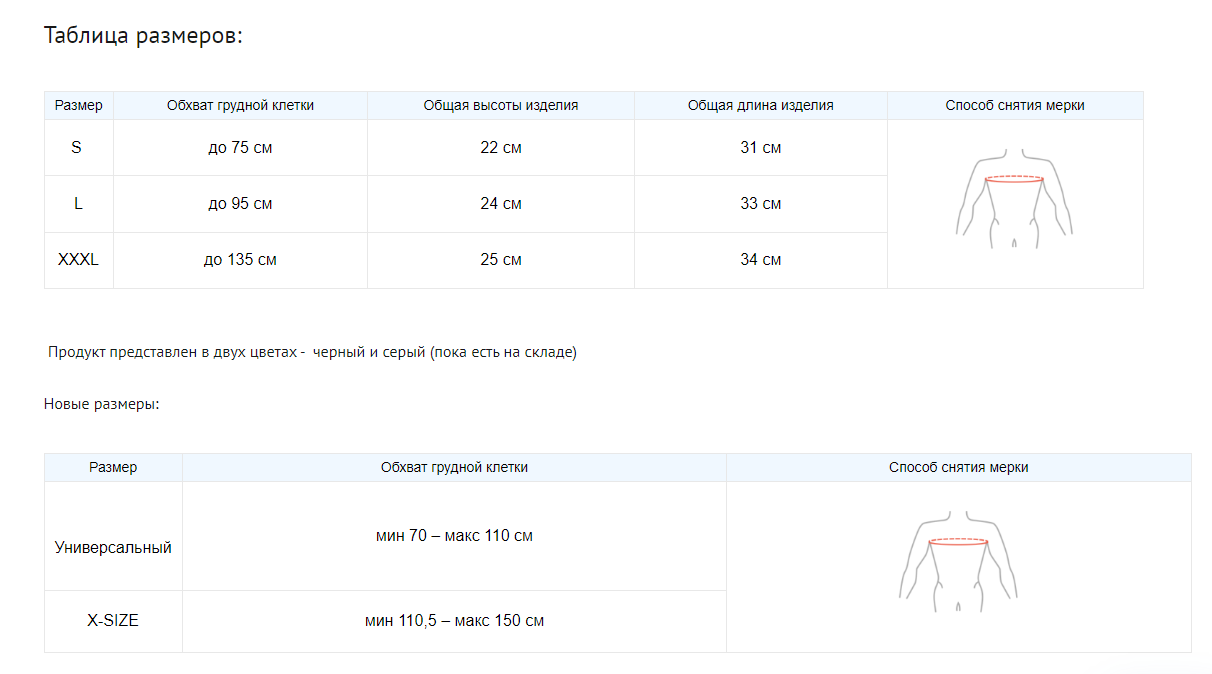Click the torso measurement illustration in the new sizes table
The width and height of the screenshot is (1212, 674).
pyautogui.click(x=958, y=560)
